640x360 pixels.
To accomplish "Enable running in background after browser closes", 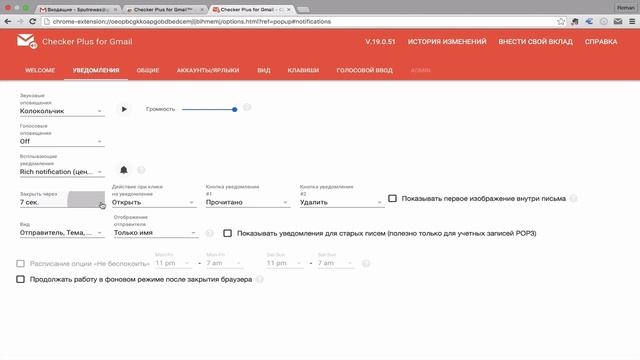I will pos(20,279).
